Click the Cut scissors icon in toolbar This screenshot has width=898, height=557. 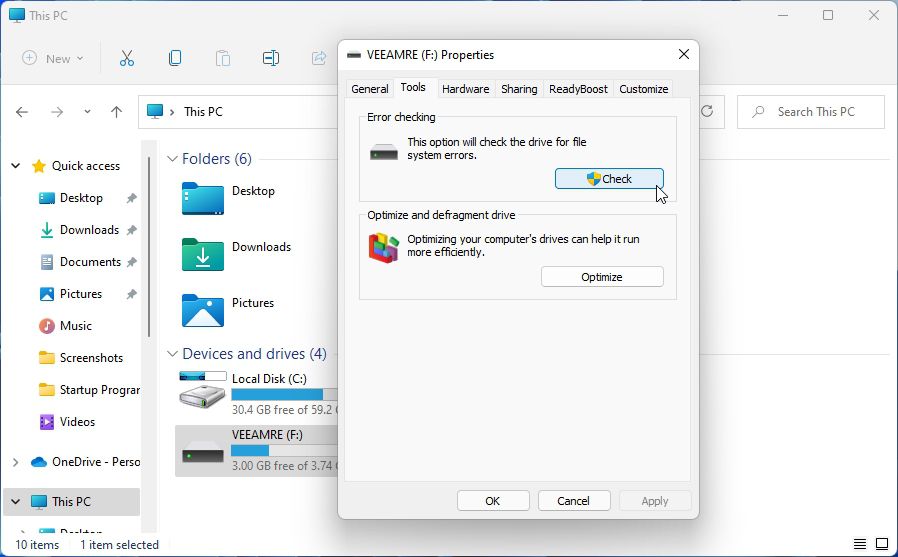(127, 58)
